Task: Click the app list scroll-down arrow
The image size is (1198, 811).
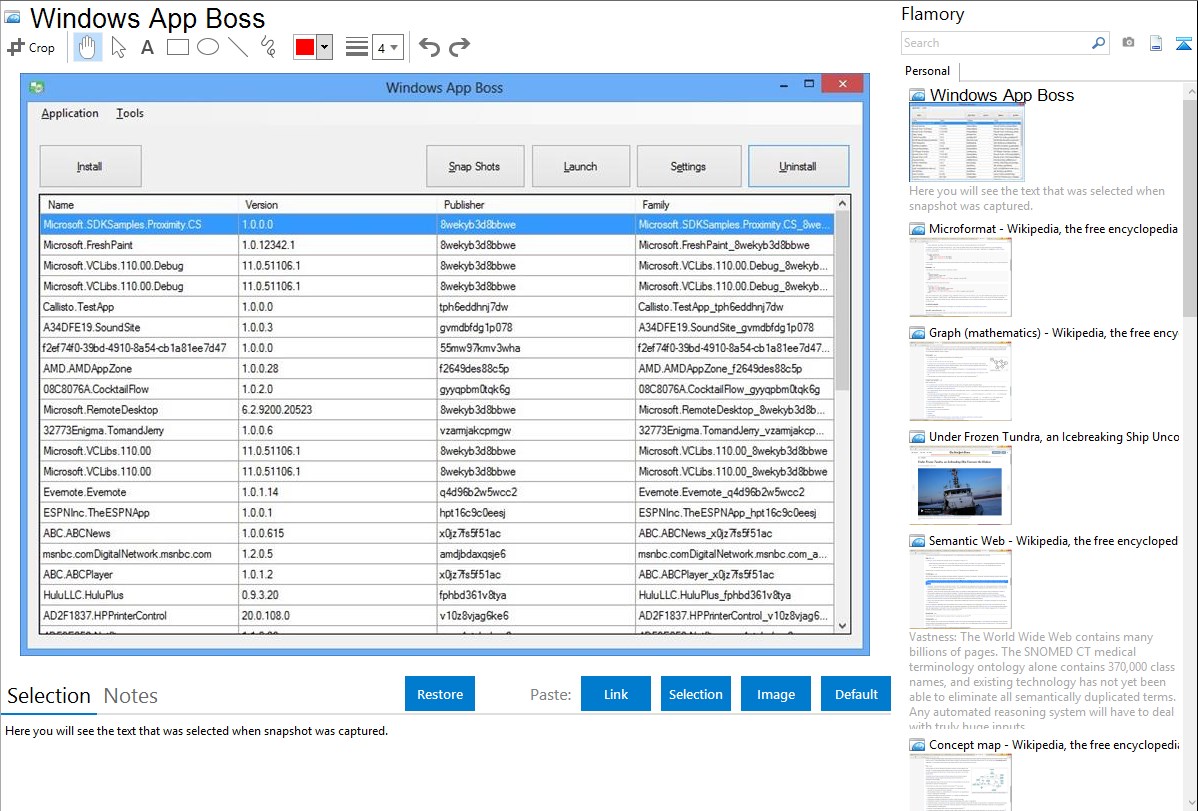Action: click(842, 625)
